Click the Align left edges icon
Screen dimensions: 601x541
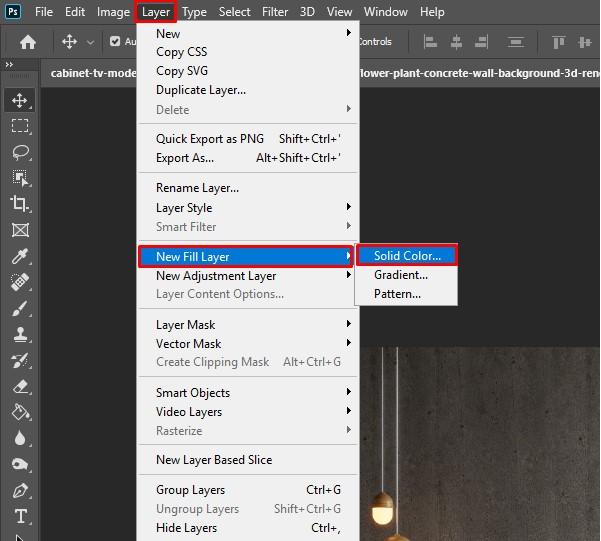point(430,42)
